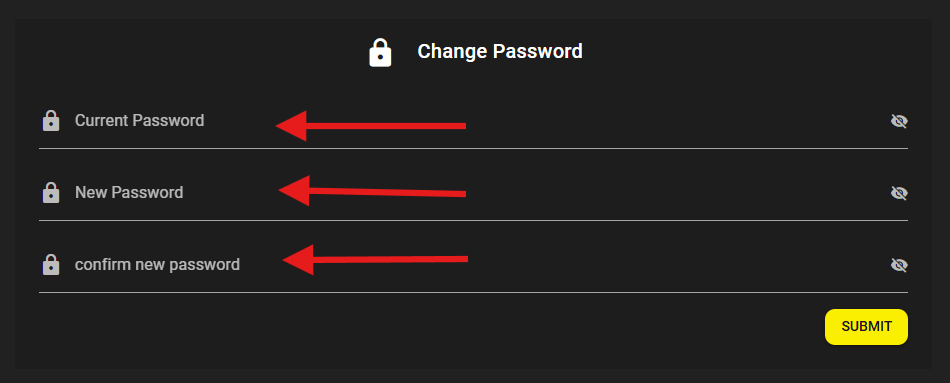Click the red arrow pointing at New Password

(372, 191)
